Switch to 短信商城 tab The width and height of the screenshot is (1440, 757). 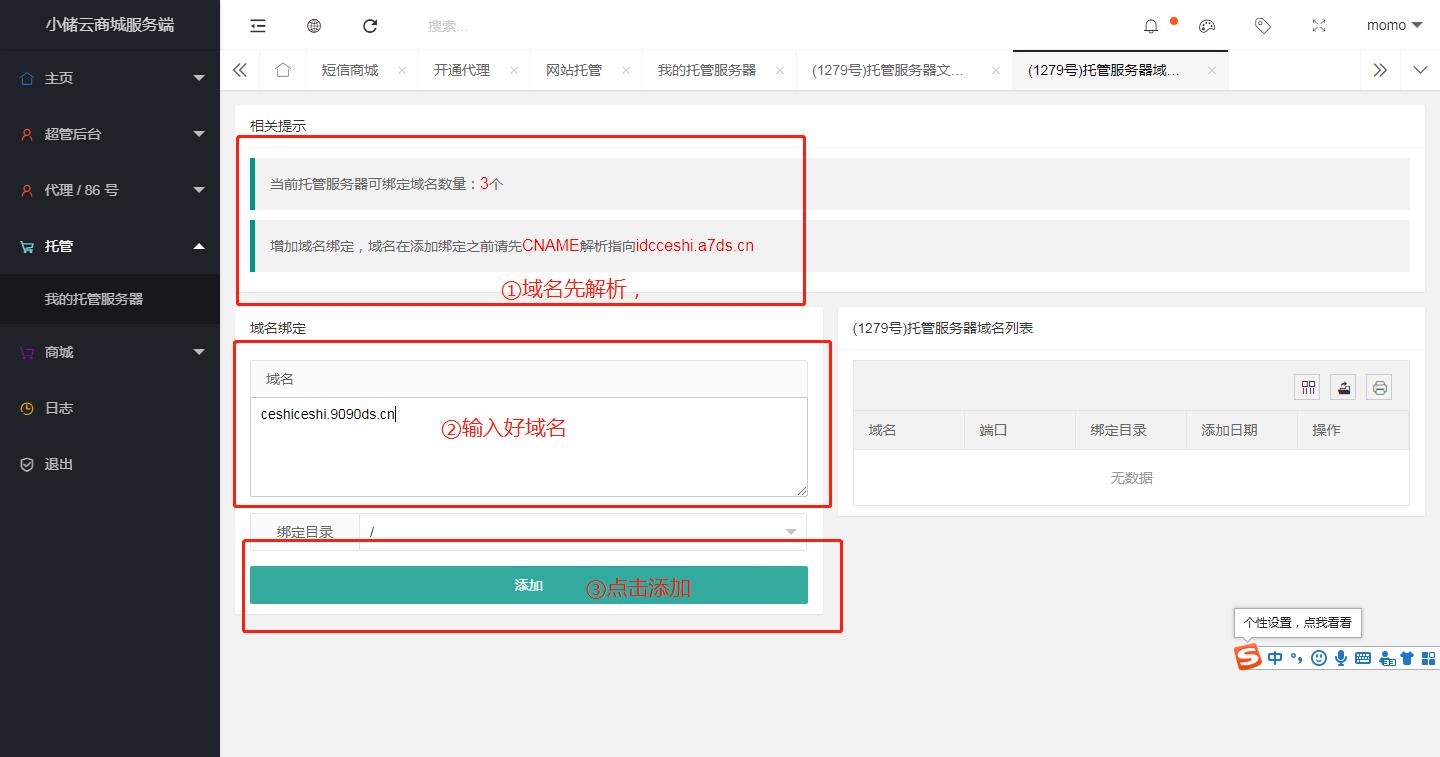(x=350, y=70)
